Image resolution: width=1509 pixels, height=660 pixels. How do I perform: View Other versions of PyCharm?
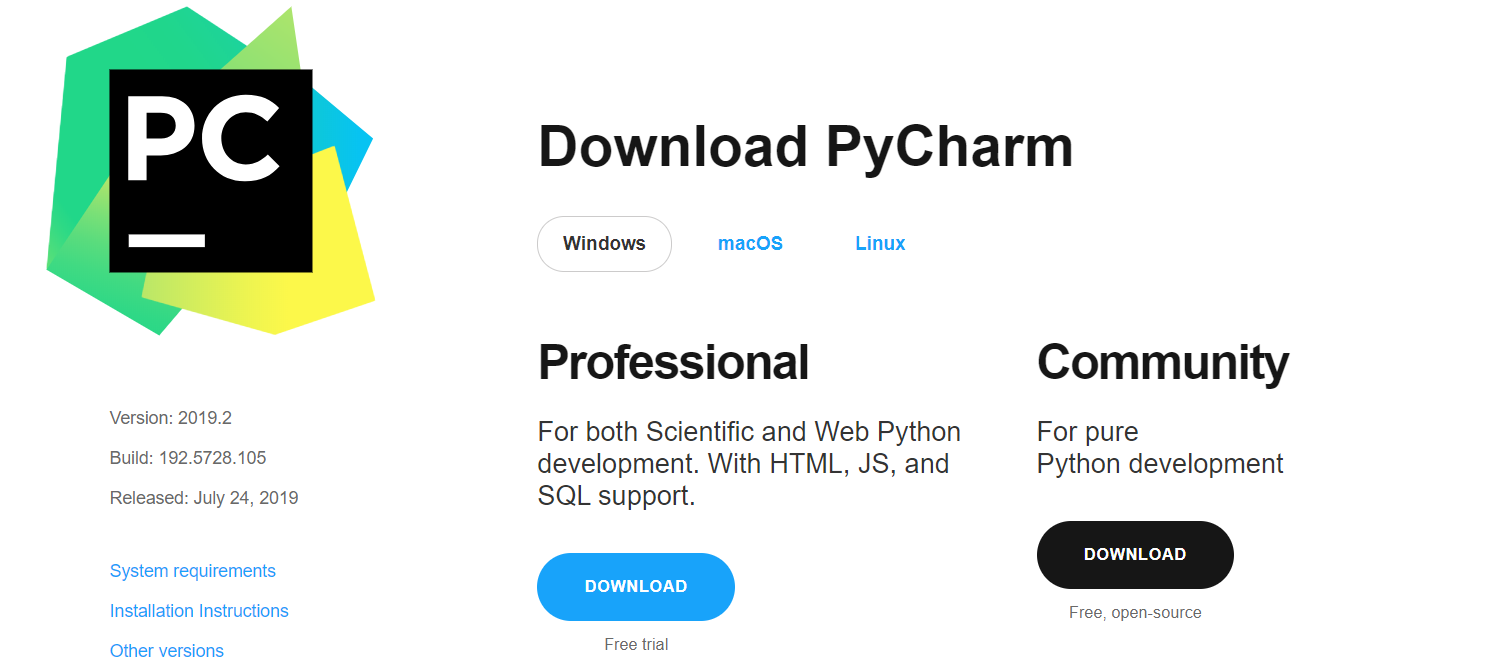[166, 650]
